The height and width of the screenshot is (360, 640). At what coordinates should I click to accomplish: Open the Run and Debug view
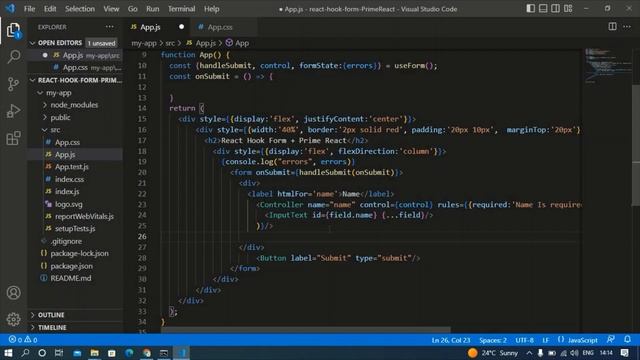[13, 111]
